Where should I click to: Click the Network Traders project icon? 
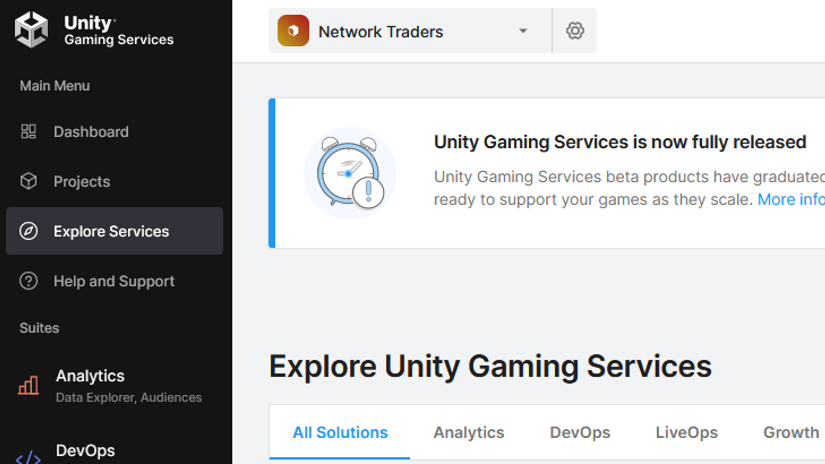click(x=293, y=31)
